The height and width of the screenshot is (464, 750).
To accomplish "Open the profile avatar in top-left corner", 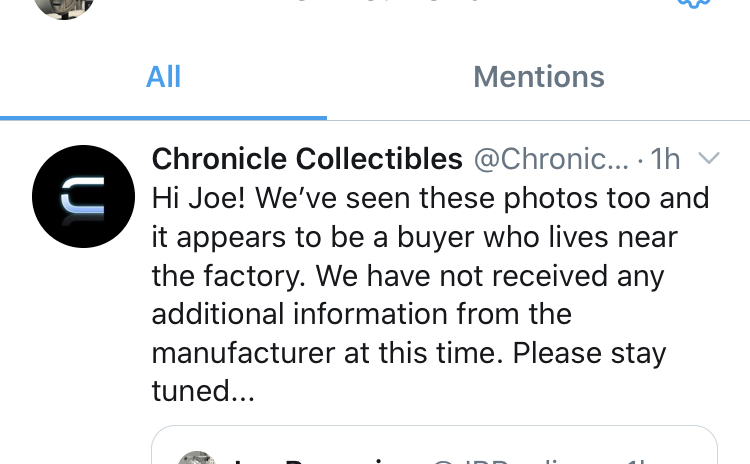I will (x=64, y=7).
